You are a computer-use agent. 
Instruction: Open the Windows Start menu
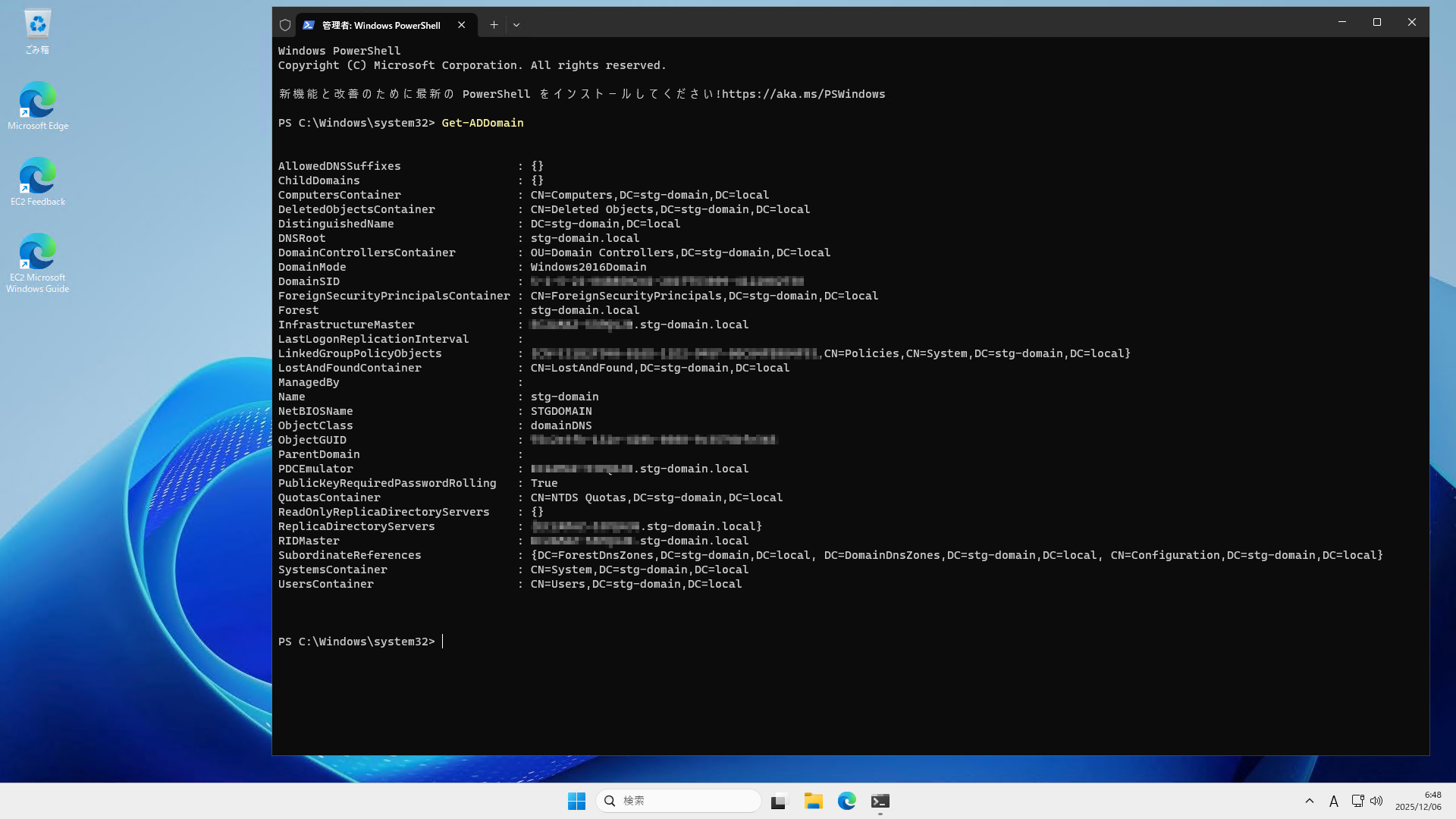point(576,800)
